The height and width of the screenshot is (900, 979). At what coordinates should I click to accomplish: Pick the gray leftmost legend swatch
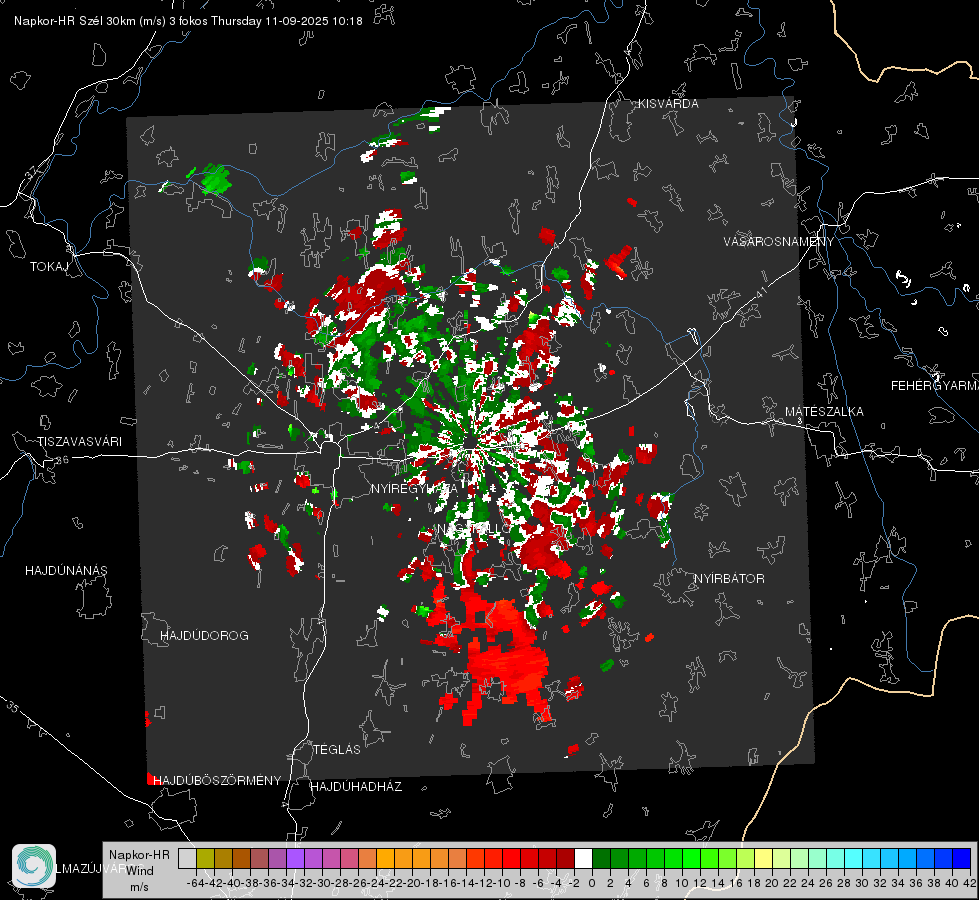(x=187, y=858)
